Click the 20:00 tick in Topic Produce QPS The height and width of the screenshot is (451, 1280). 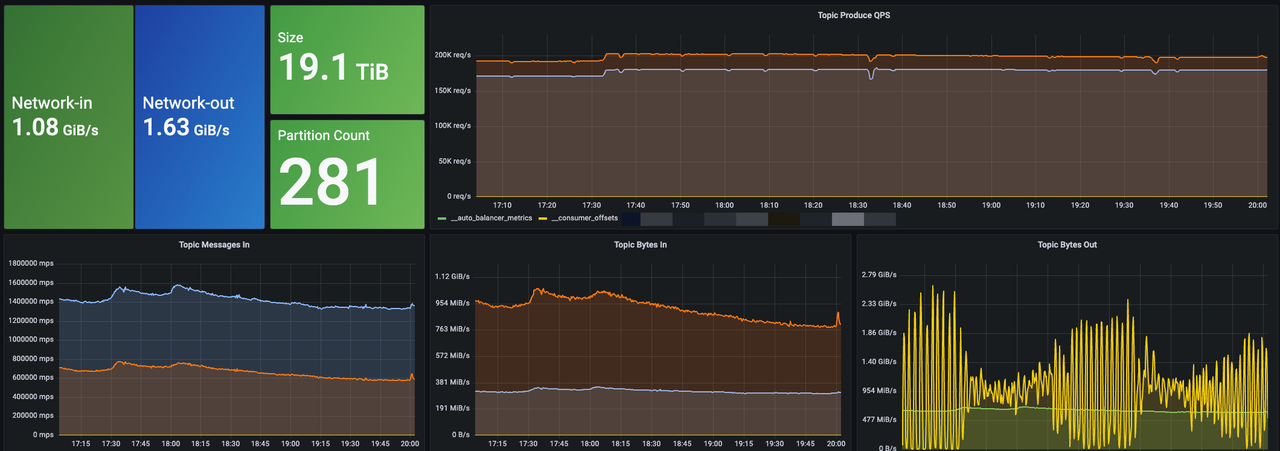(1257, 204)
